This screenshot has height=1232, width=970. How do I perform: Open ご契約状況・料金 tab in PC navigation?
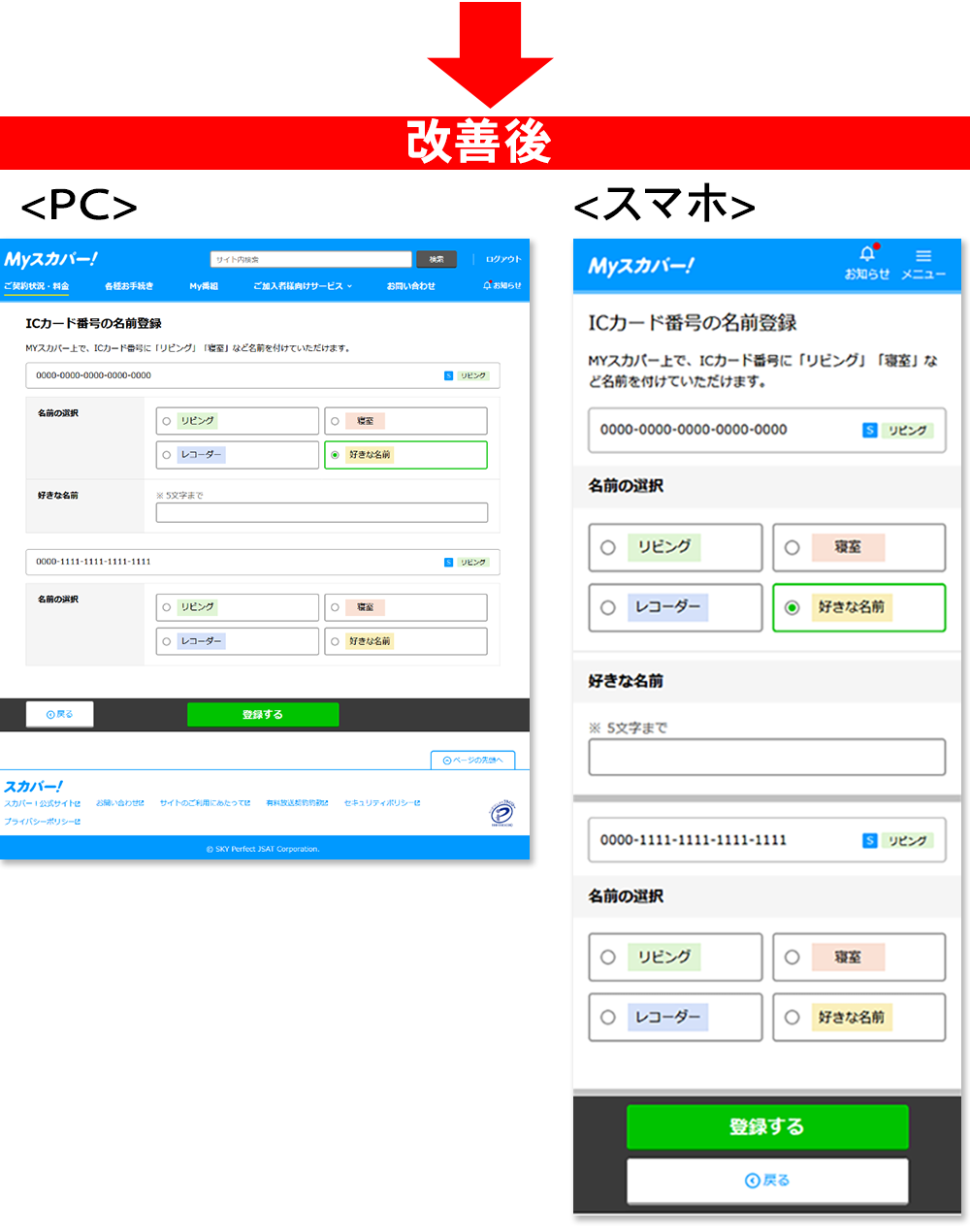[x=36, y=286]
